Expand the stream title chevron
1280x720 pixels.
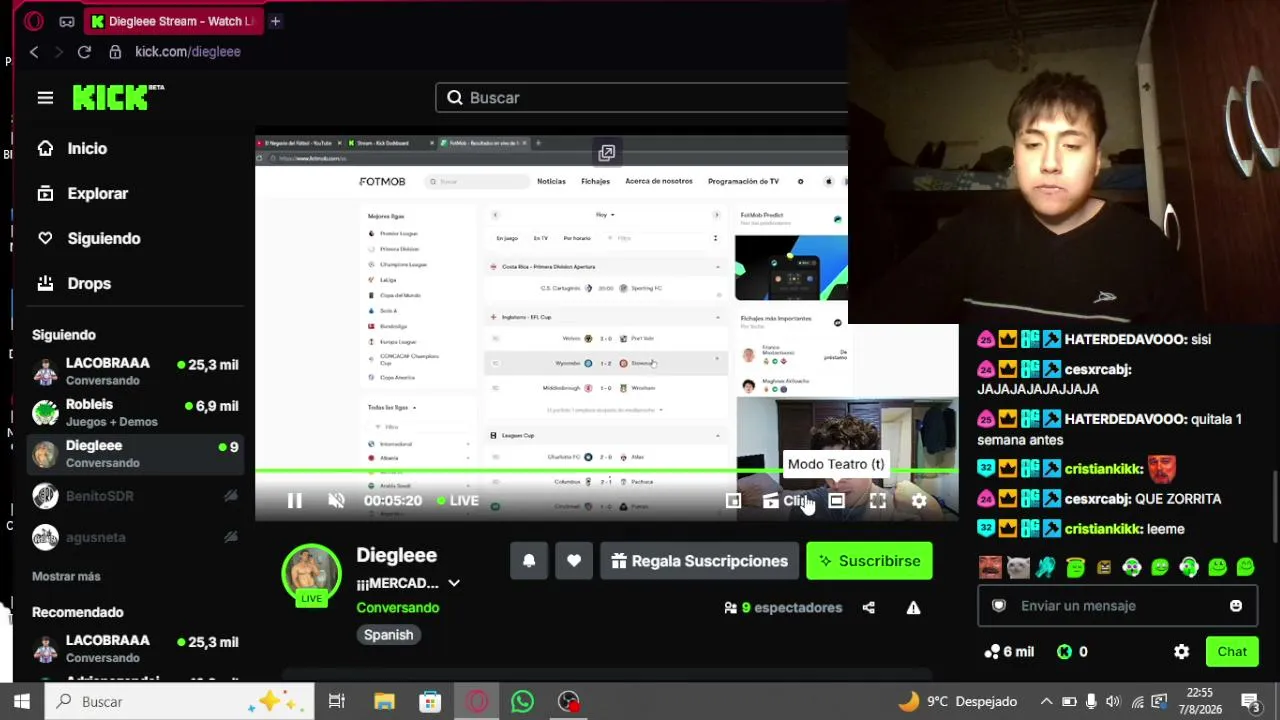pos(454,583)
